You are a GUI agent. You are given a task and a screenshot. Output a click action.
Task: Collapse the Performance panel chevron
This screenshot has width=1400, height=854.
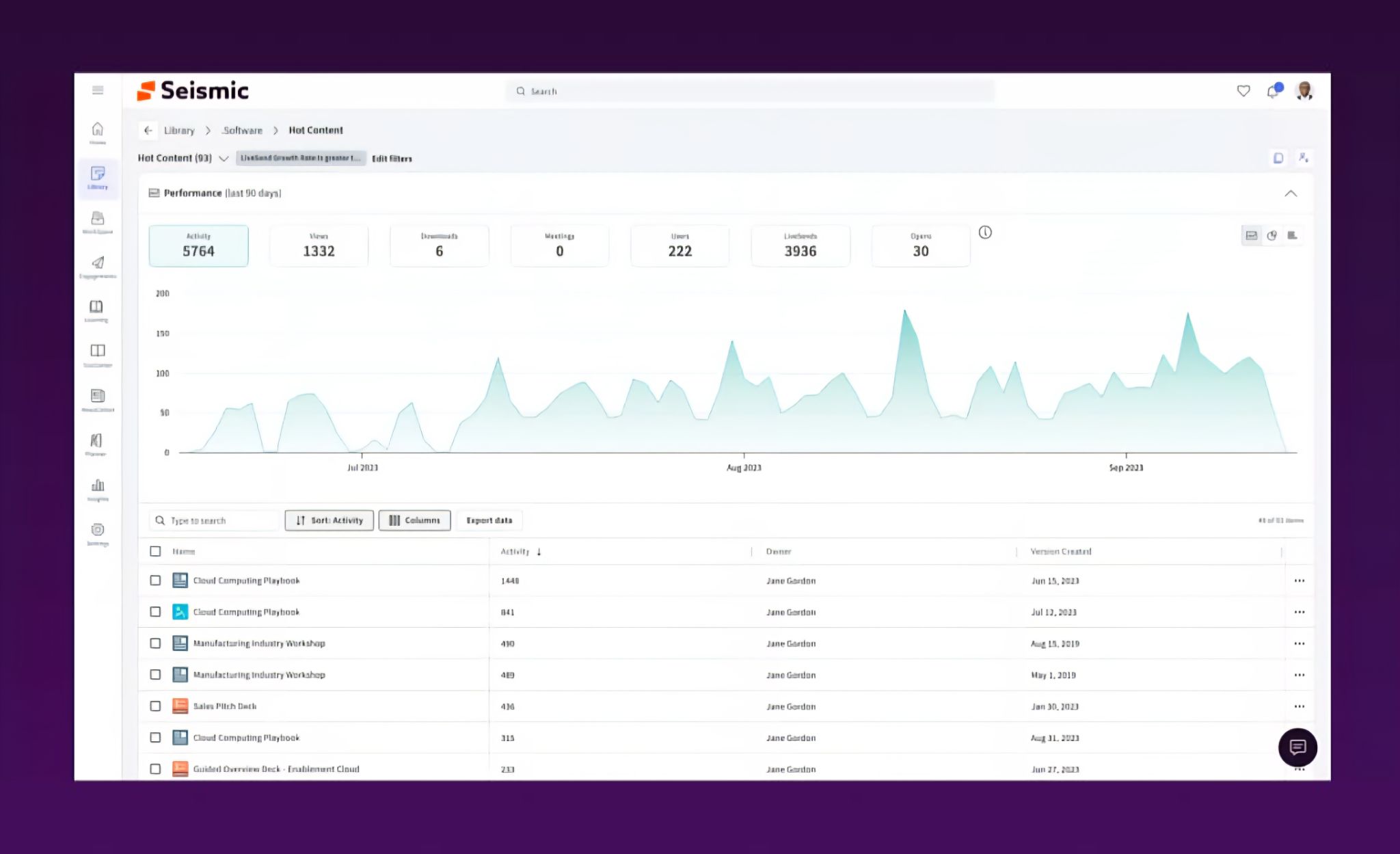pos(1291,194)
